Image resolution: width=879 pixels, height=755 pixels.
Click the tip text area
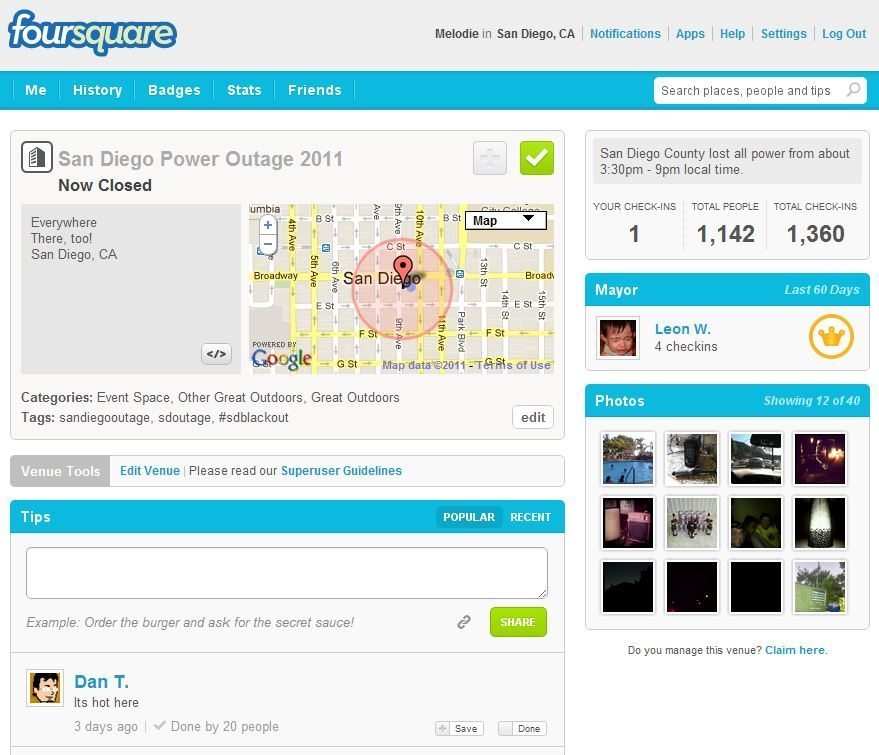coord(286,573)
